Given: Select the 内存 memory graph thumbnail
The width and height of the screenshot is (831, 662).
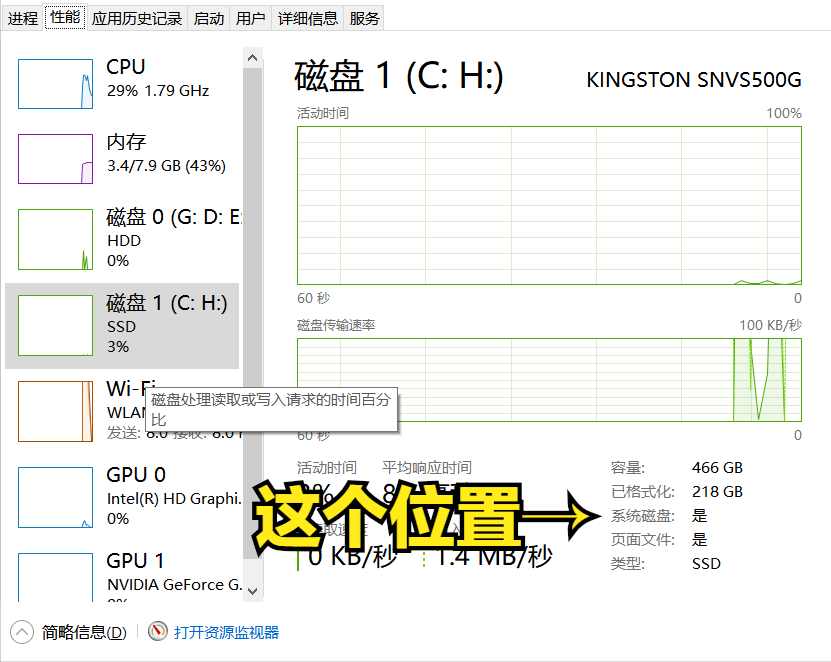Looking at the screenshot, I should 56,159.
